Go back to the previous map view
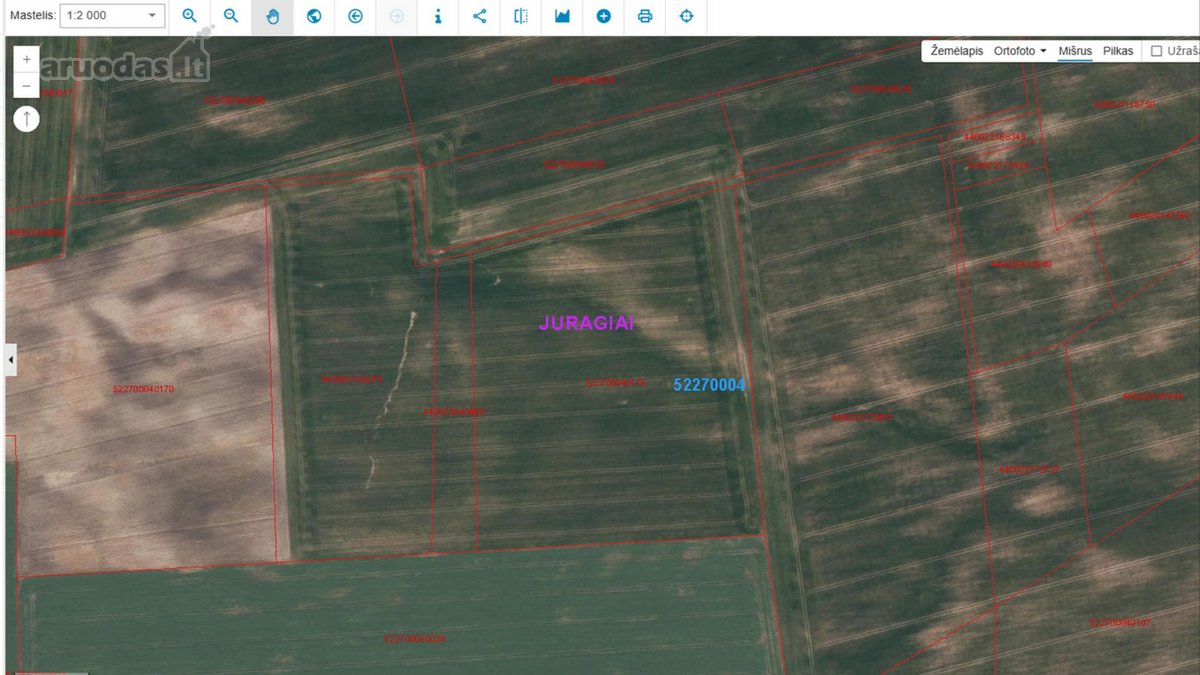 (355, 16)
